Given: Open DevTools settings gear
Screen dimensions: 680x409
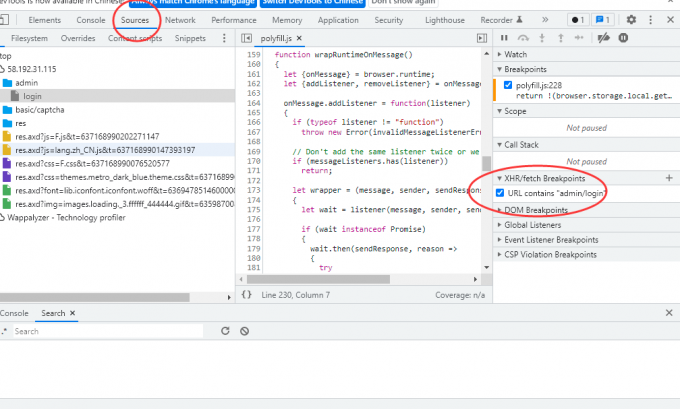Looking at the screenshot, I should point(631,20).
